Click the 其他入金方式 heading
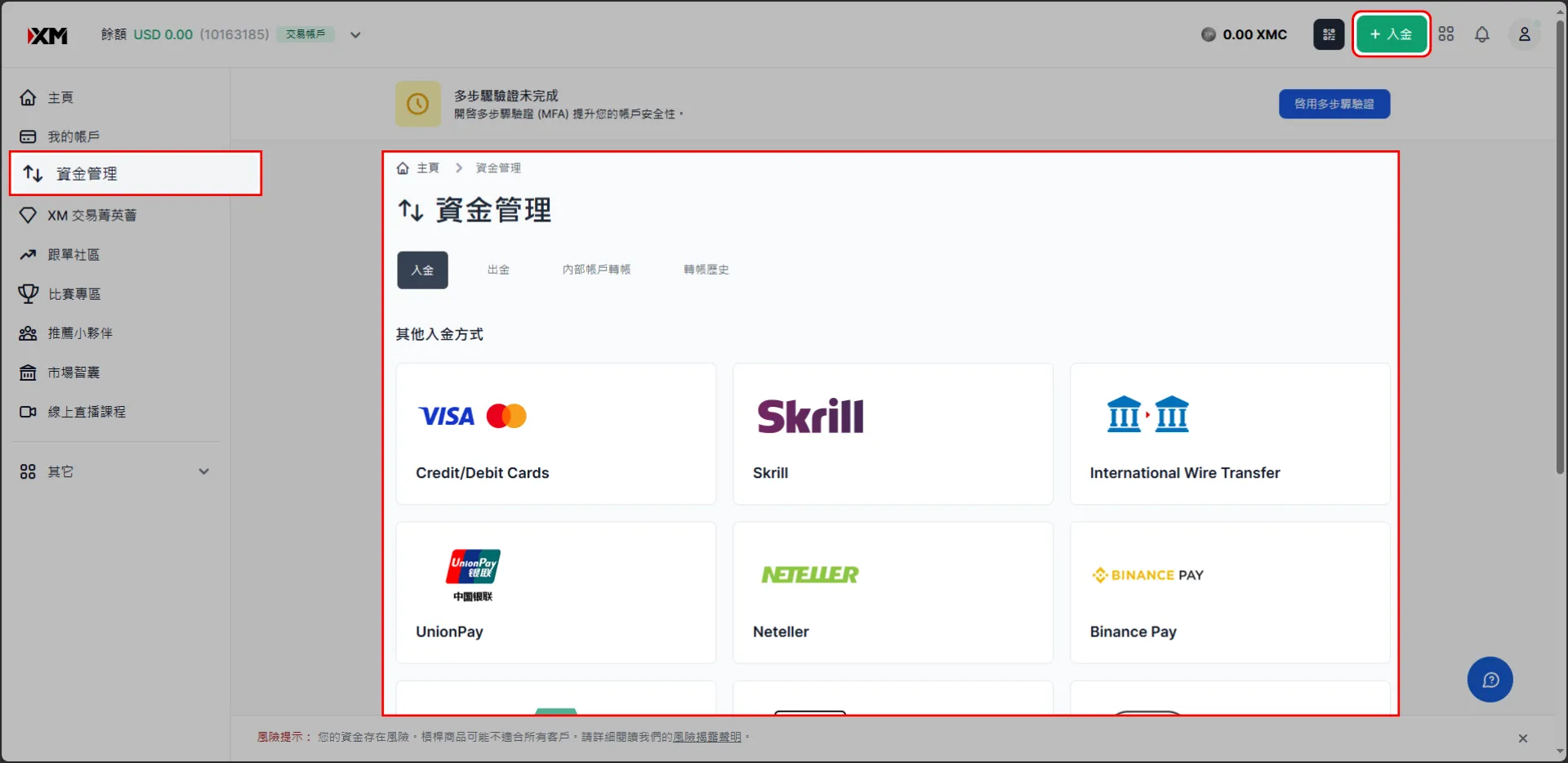Image resolution: width=1568 pixels, height=763 pixels. pos(439,334)
